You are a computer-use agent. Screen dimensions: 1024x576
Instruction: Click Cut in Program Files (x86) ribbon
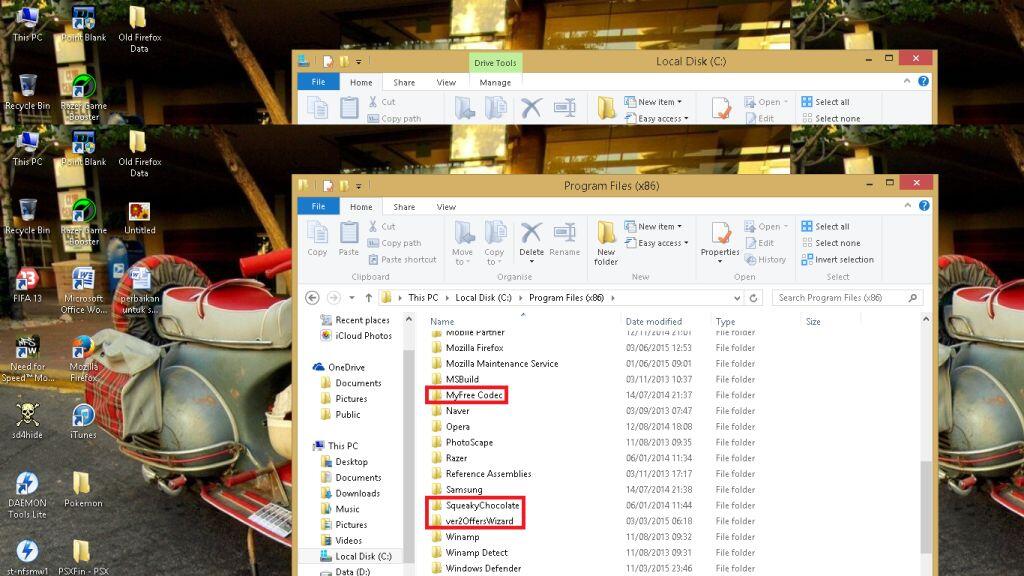(381, 227)
